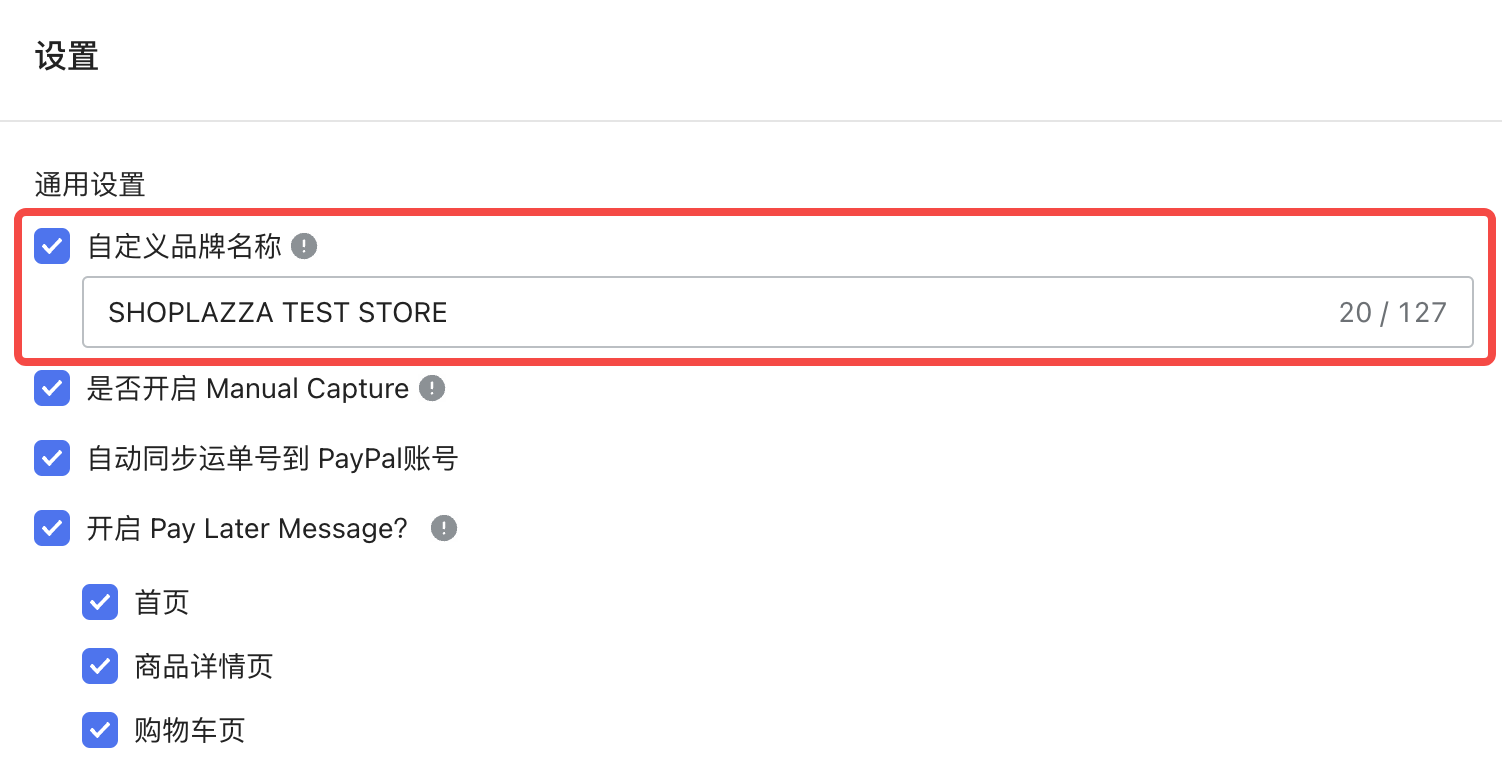Image resolution: width=1502 pixels, height=784 pixels.
Task: Click the 自动同步运单号到 PayPal账号 label
Action: click(x=272, y=458)
